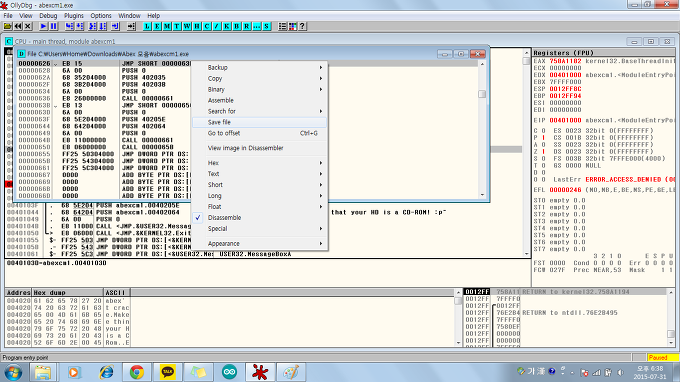This screenshot has height=382, width=680.
Task: Show Windows list (W button)
Action: 187,26
